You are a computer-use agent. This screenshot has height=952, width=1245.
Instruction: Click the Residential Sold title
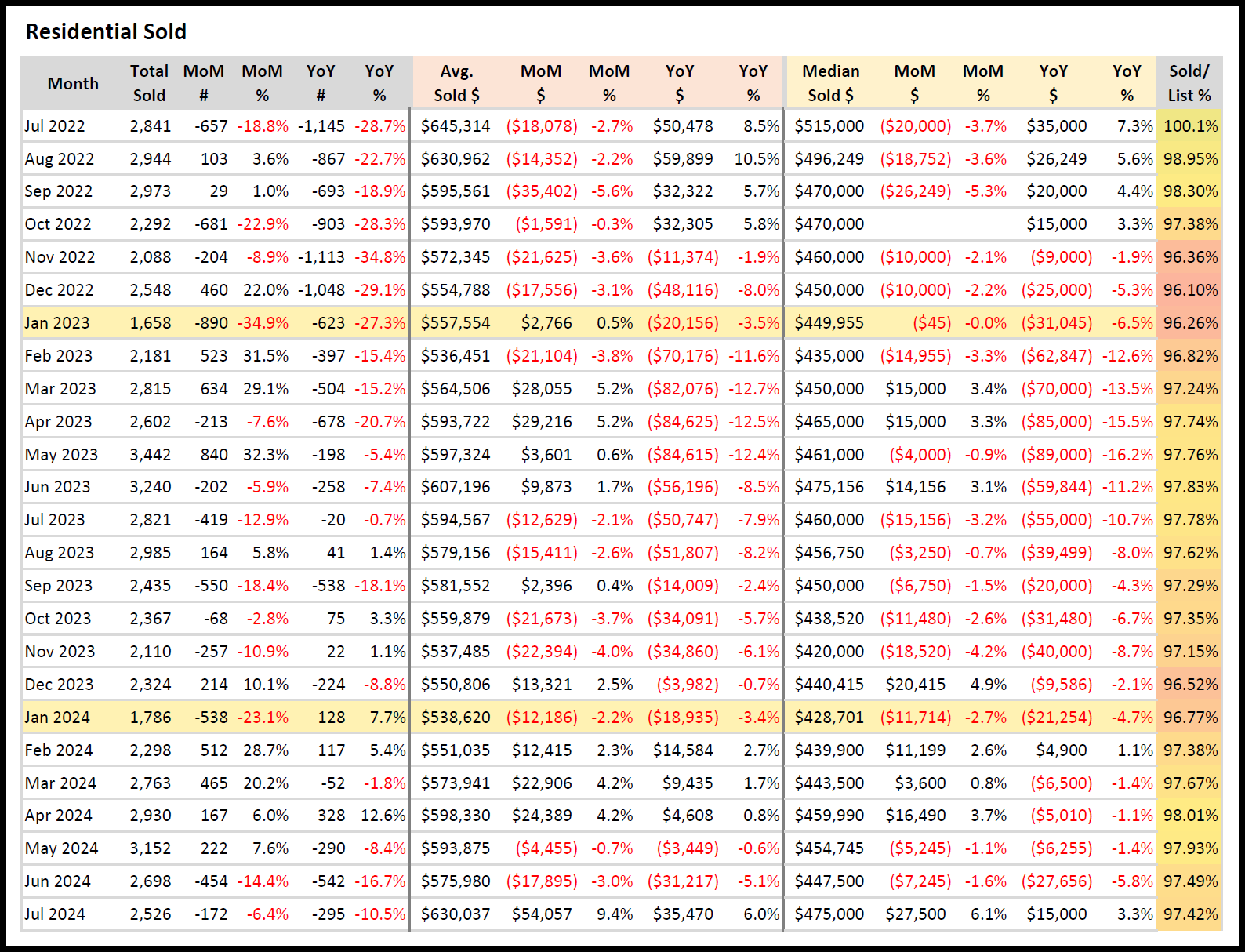pyautogui.click(x=106, y=31)
